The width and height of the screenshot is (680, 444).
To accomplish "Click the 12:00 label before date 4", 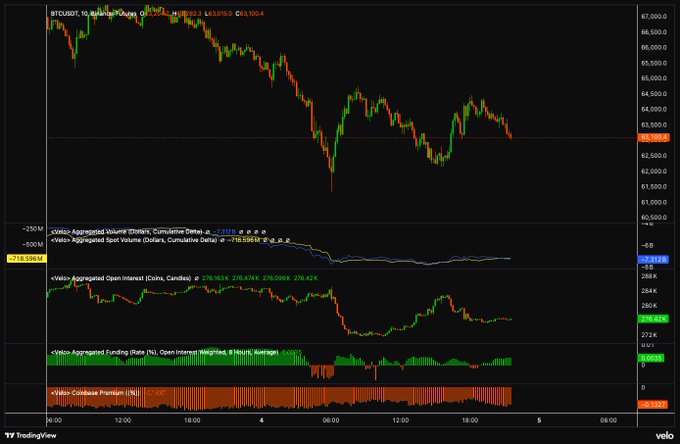I will (123, 420).
